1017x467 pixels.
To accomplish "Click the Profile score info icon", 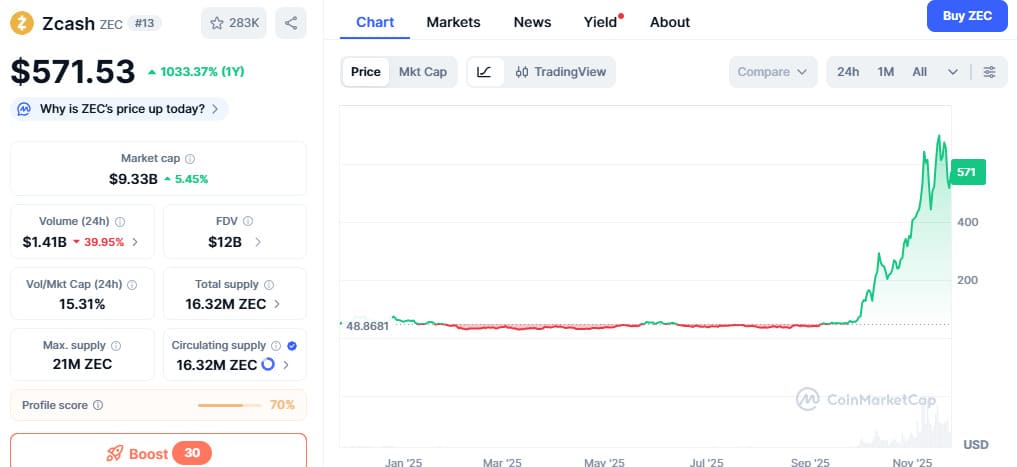I will tap(98, 405).
